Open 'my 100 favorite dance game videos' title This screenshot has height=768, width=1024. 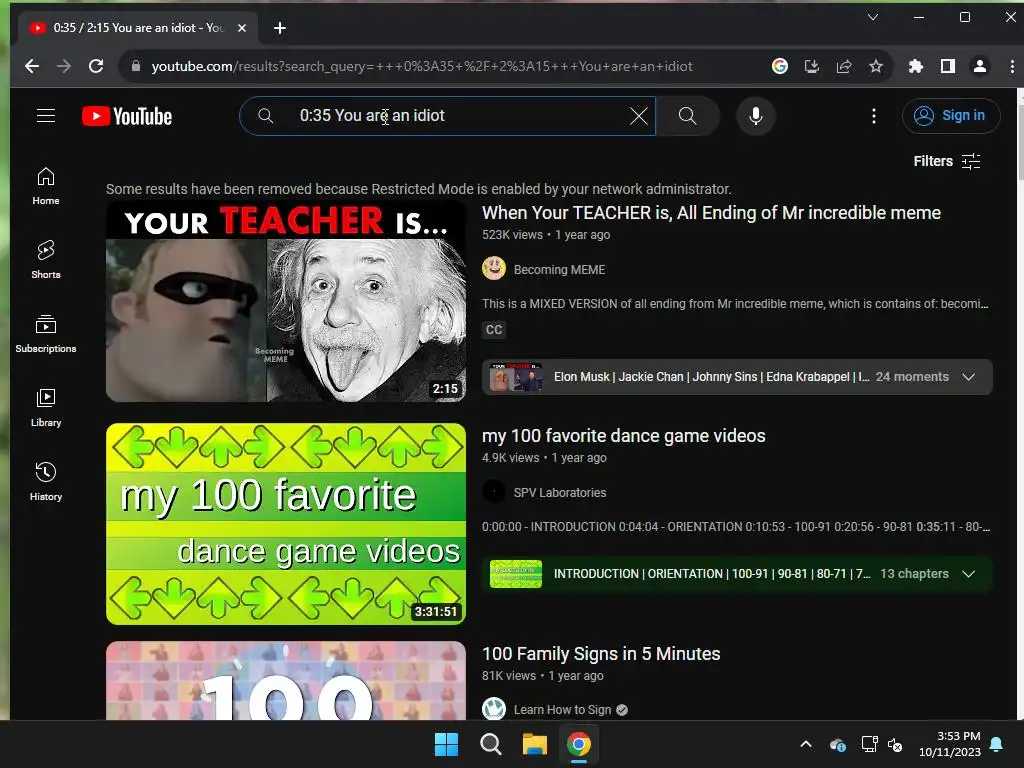[624, 436]
